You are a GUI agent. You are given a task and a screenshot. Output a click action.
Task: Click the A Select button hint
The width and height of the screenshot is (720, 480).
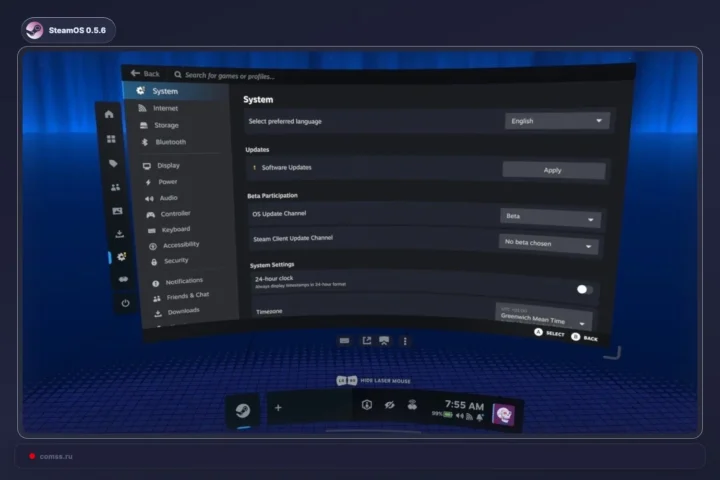point(550,333)
